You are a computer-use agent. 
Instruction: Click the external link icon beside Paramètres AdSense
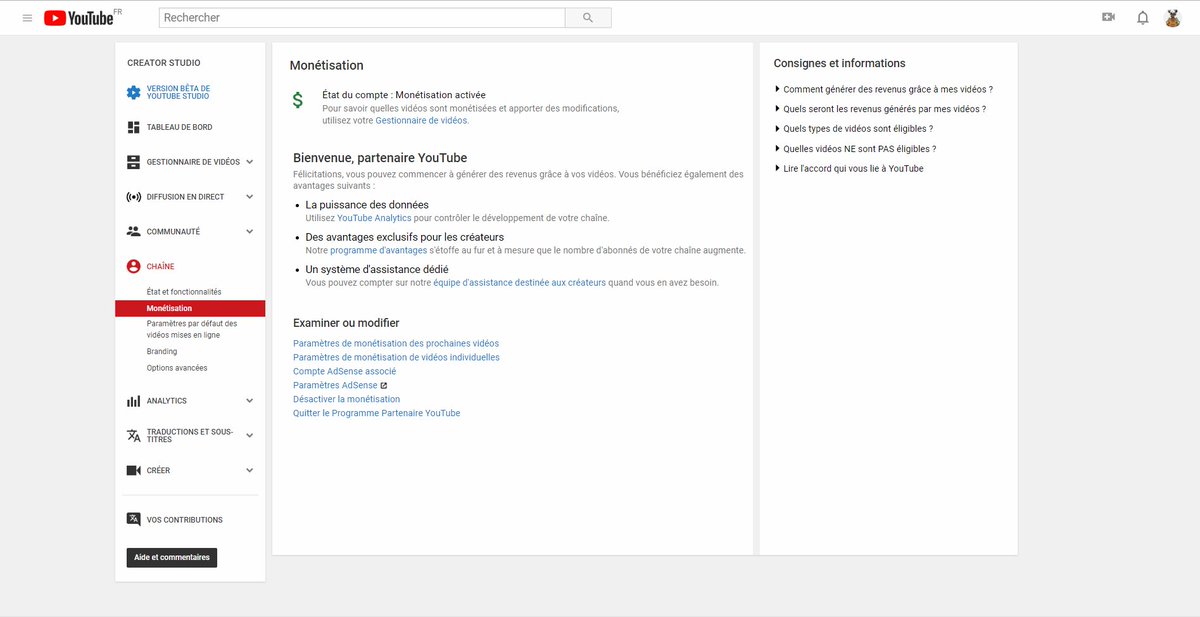pos(383,385)
